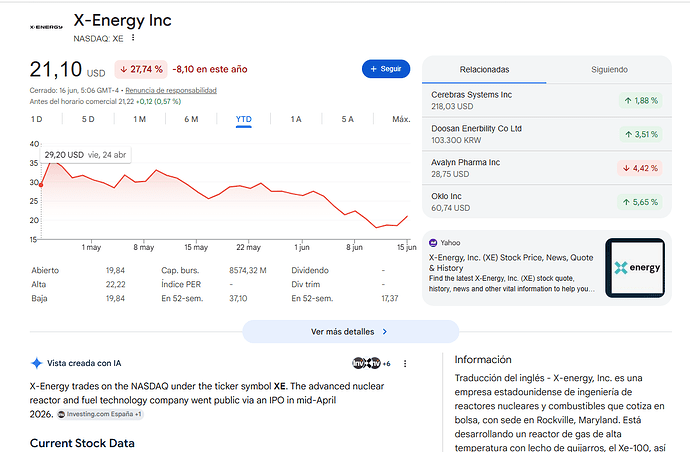Click the 52-week low value 17,37

tap(389, 298)
